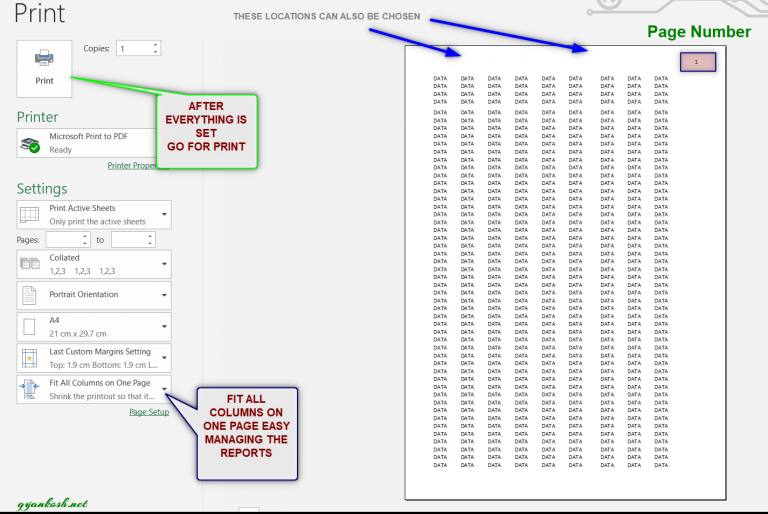Increase copies with the up spinner arrow
Screen dimensions: 768x514
156,45
